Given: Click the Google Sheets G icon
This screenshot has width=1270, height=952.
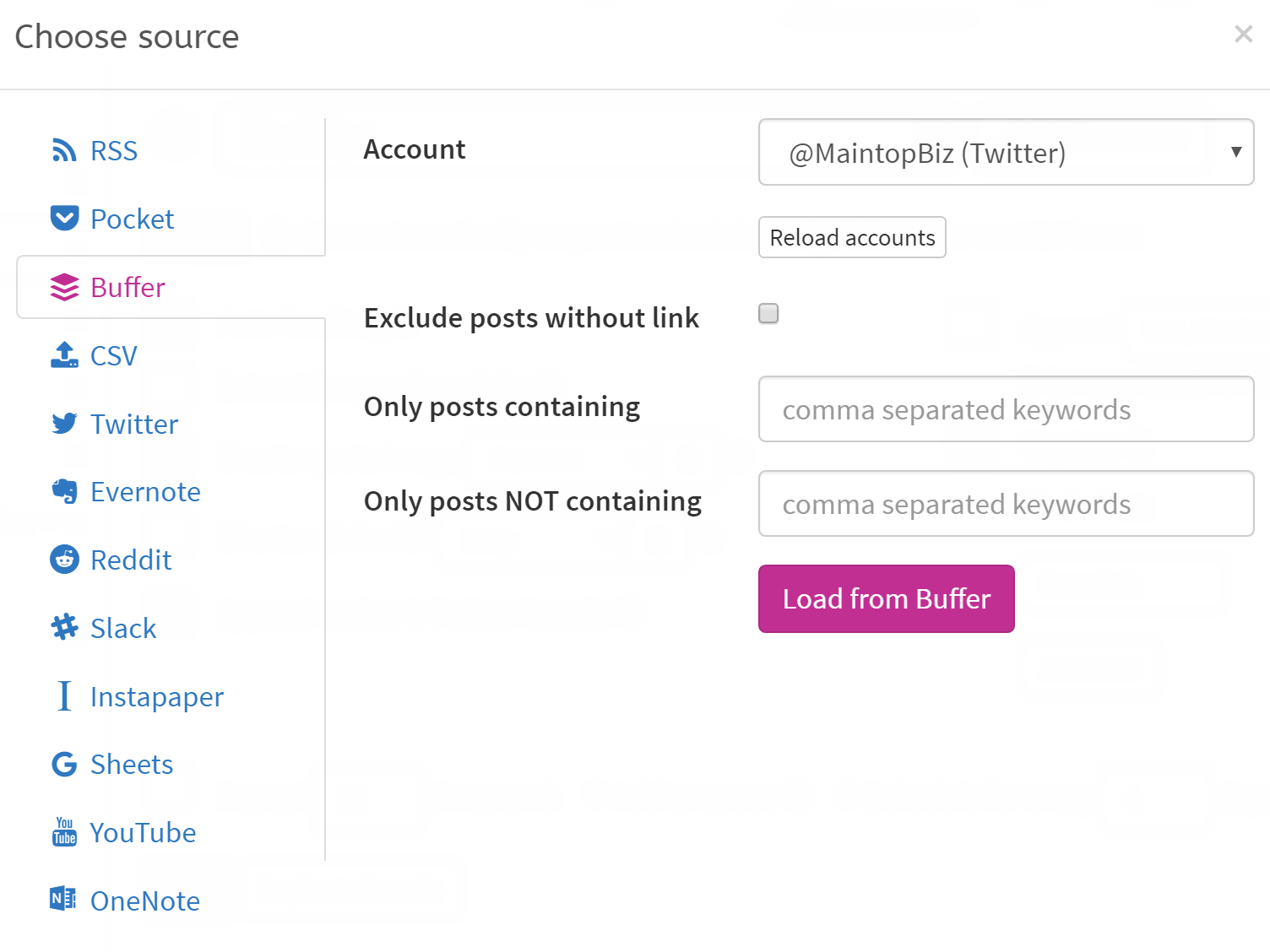Looking at the screenshot, I should pyautogui.click(x=64, y=765).
